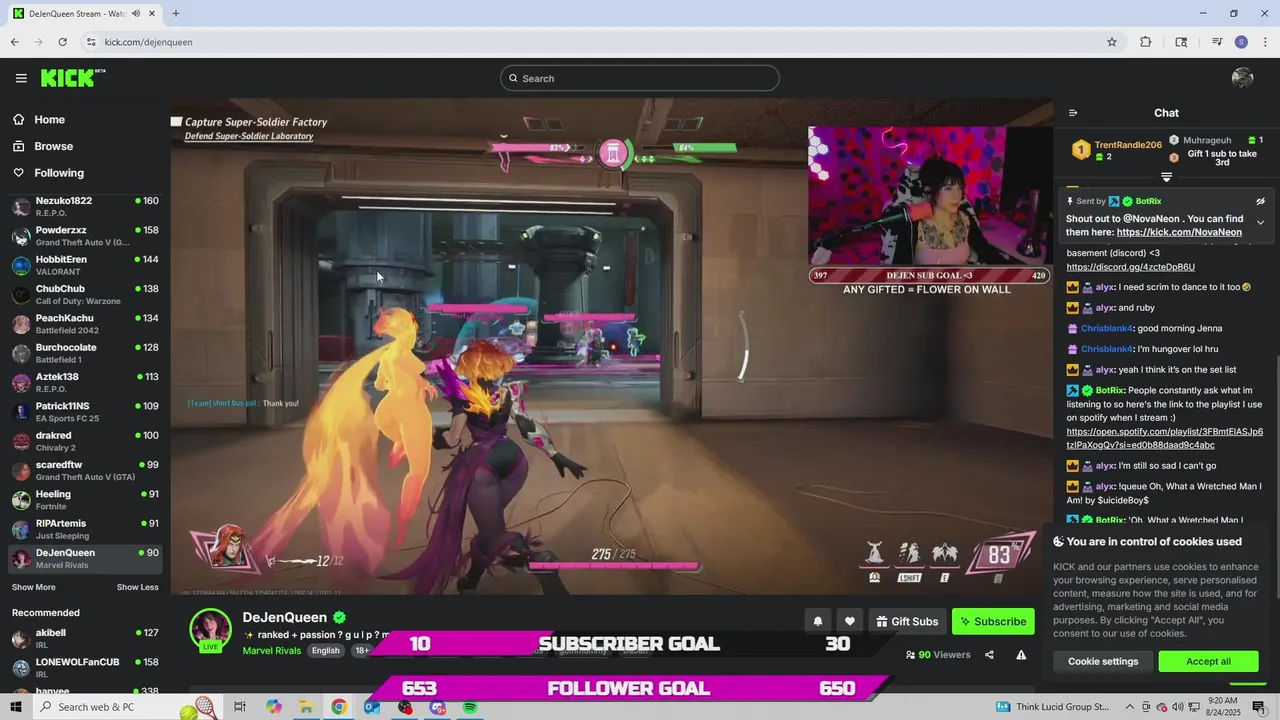
Task: Open Heeling channel in sidebar
Action: [85, 500]
